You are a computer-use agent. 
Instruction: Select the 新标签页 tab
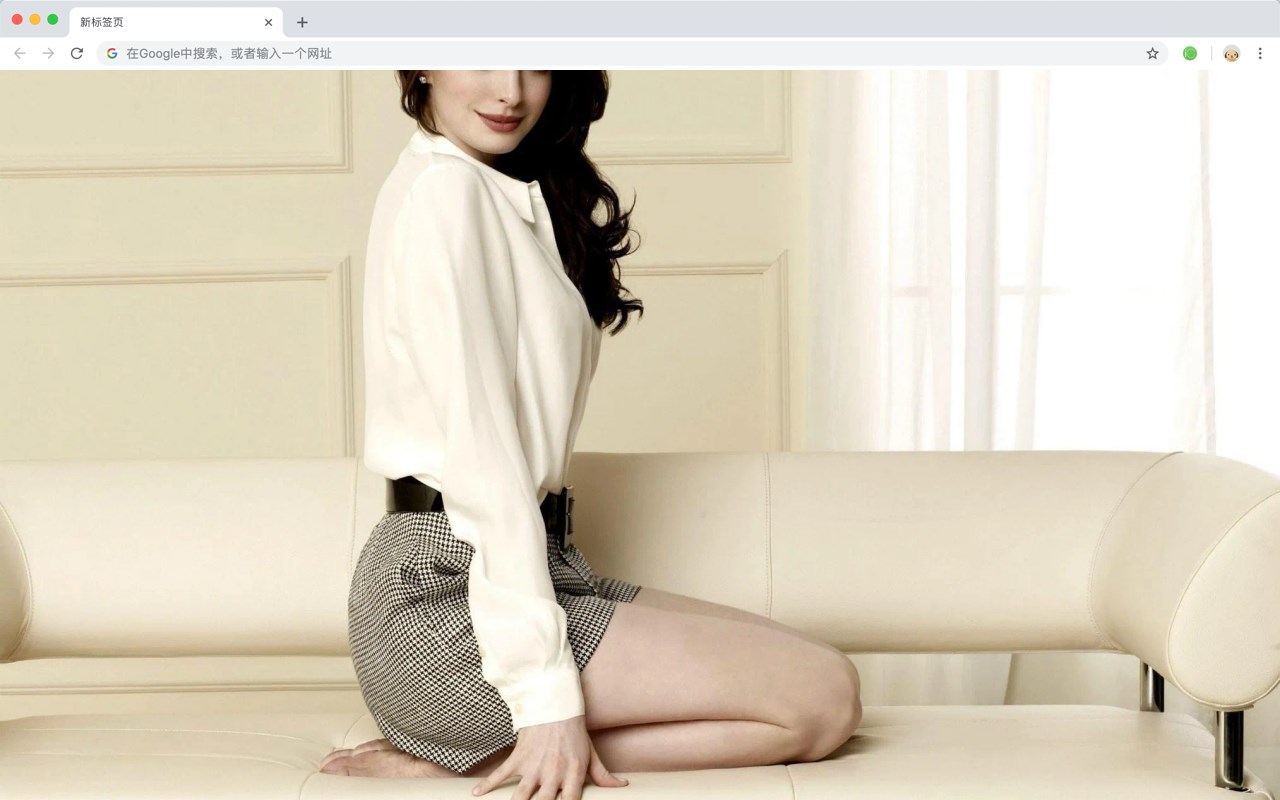tap(176, 22)
